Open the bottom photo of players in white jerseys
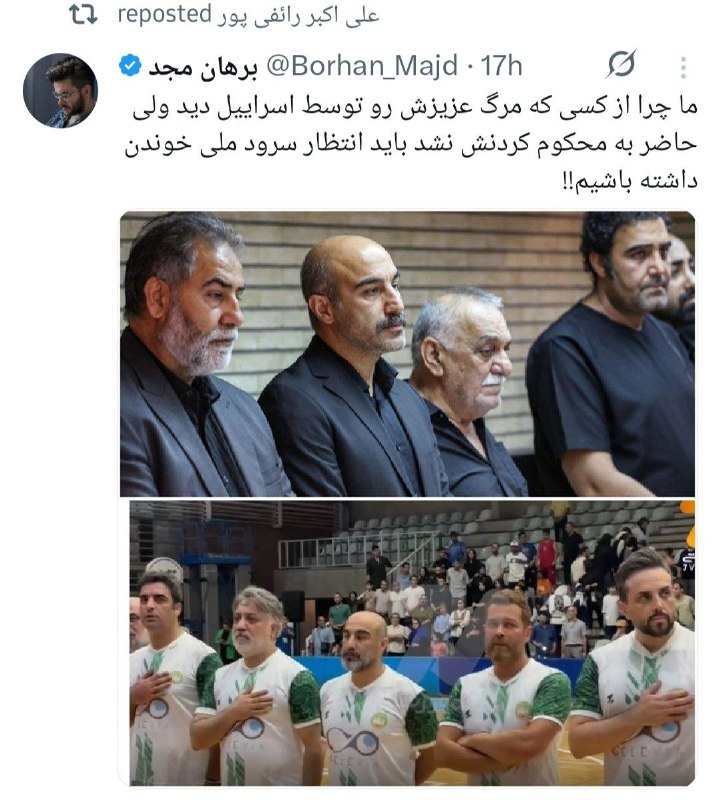The image size is (721, 800). (x=412, y=643)
